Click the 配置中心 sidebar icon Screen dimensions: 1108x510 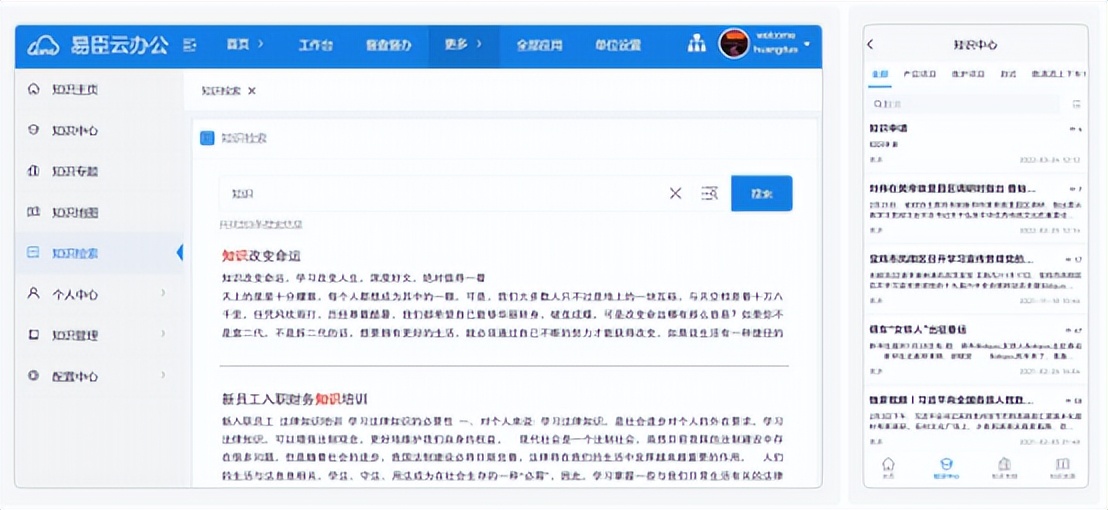33,375
